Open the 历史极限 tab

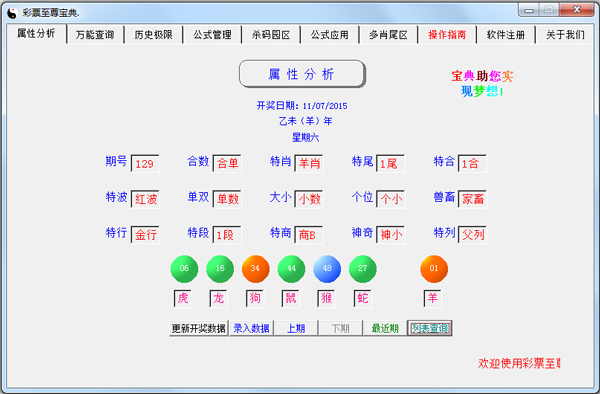153,35
